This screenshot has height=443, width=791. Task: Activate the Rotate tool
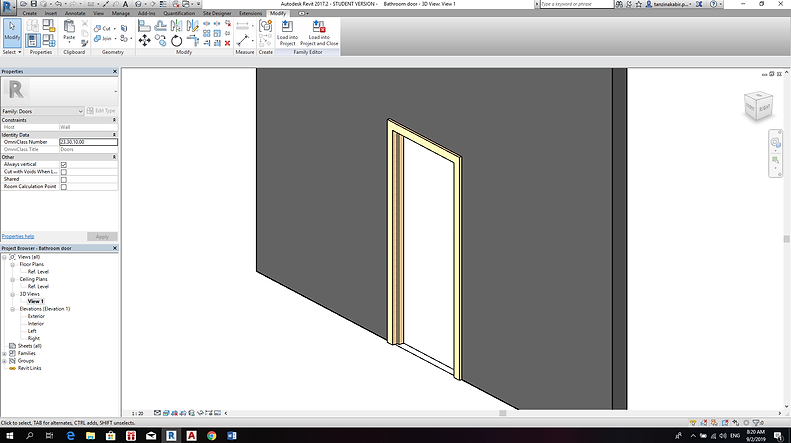point(177,40)
